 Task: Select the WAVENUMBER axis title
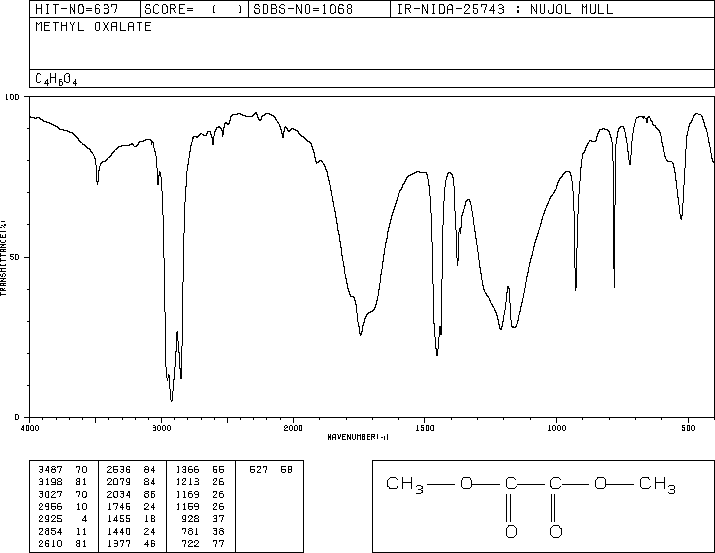pos(358,437)
